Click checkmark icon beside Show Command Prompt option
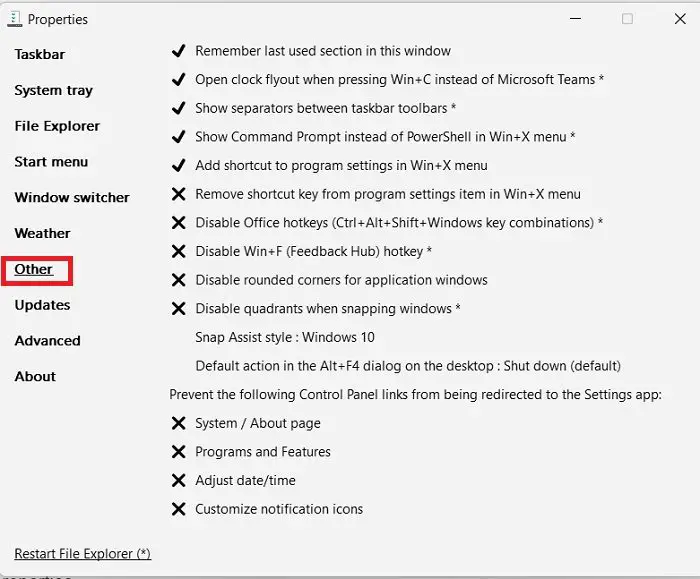This screenshot has height=579, width=700. [x=179, y=137]
